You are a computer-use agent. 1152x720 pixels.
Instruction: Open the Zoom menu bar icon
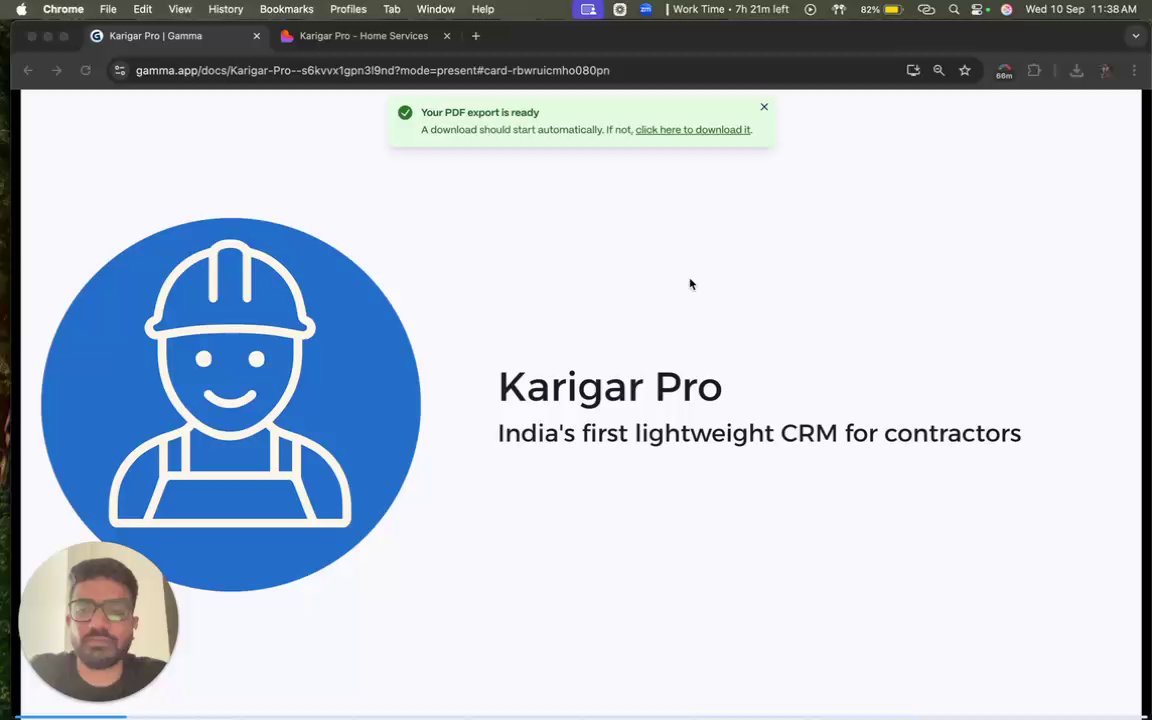pos(646,10)
